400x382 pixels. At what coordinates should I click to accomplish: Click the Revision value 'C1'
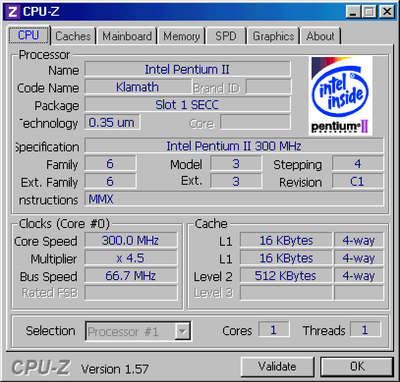coord(358,181)
